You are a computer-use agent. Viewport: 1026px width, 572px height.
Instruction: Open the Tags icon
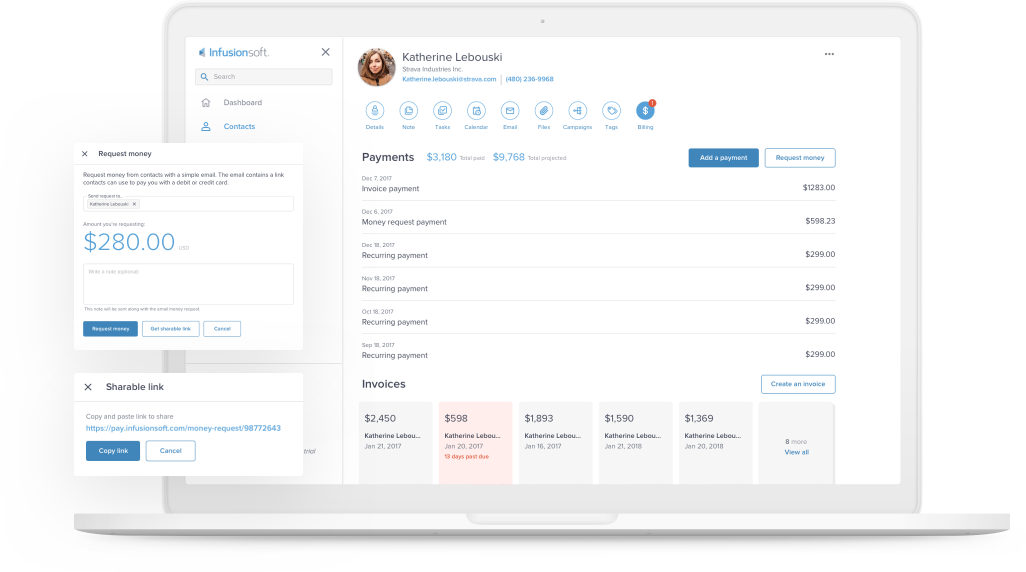pyautogui.click(x=611, y=111)
